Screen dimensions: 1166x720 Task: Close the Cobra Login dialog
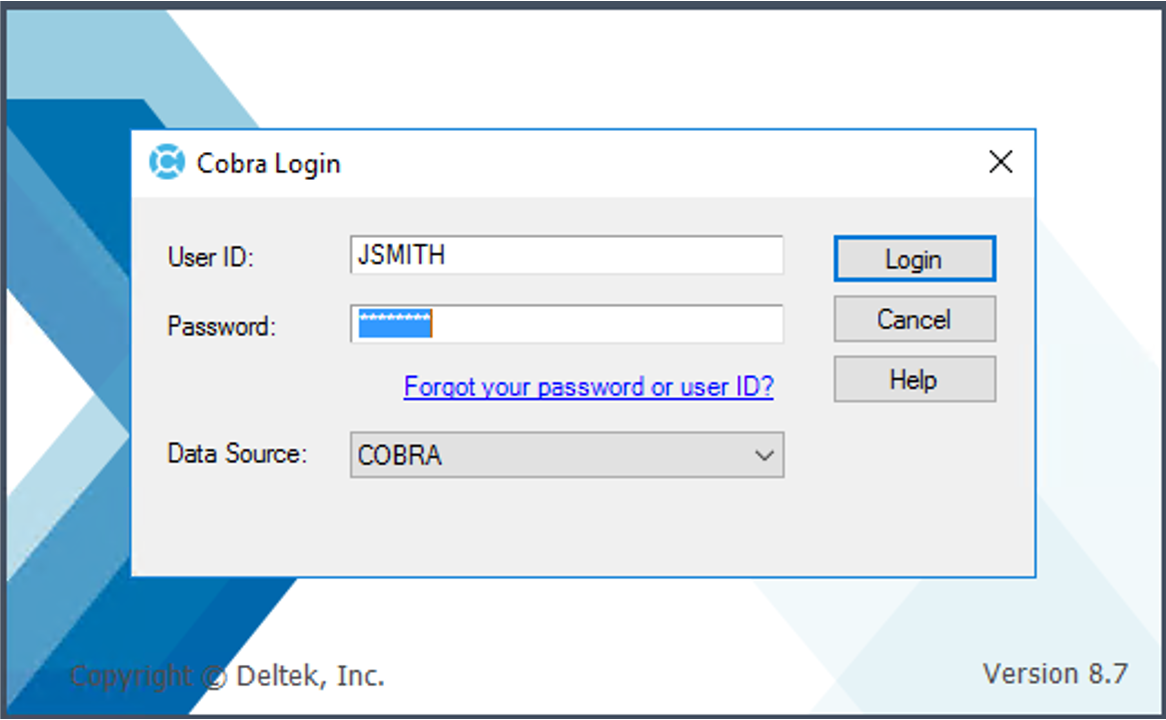click(1000, 161)
